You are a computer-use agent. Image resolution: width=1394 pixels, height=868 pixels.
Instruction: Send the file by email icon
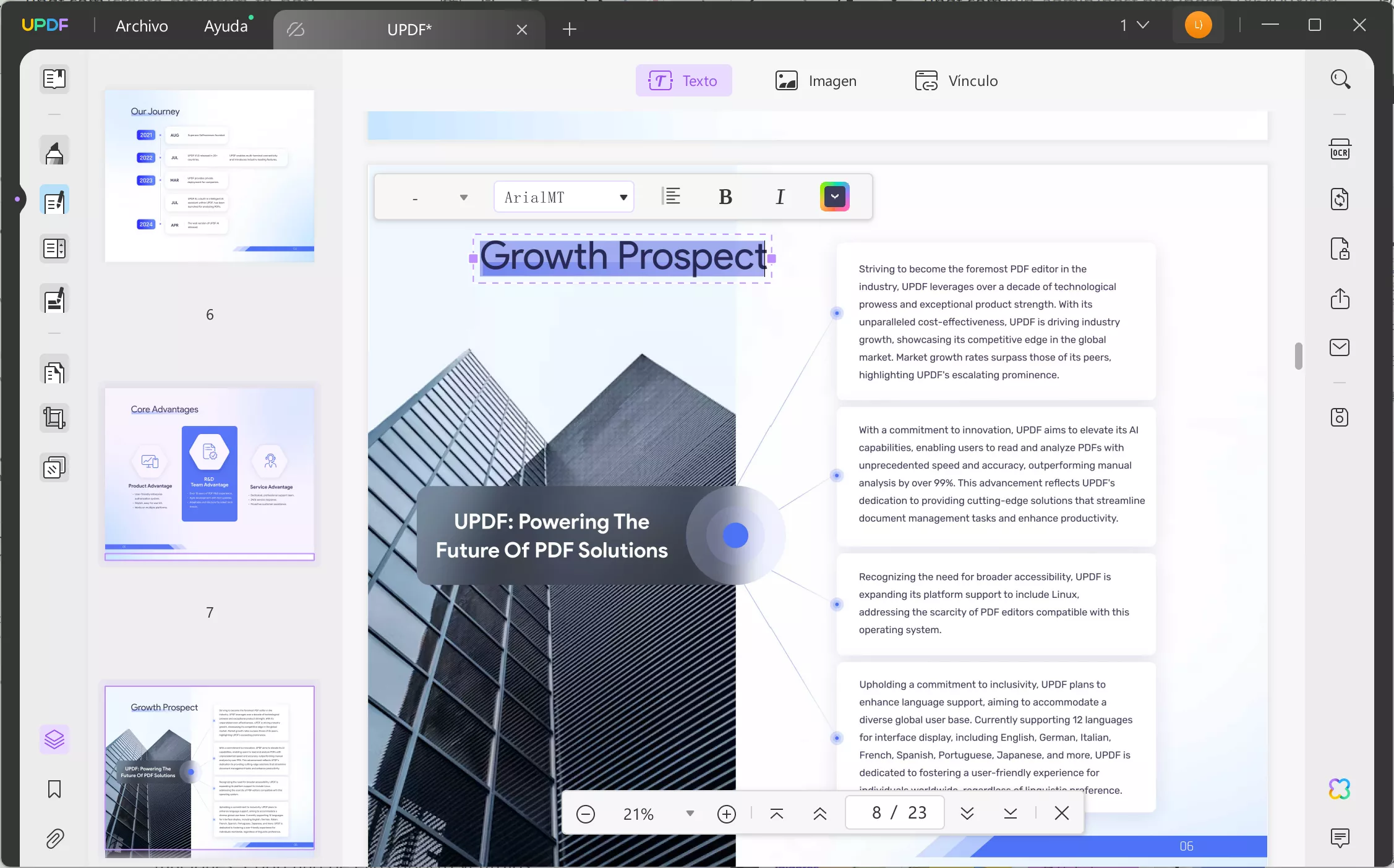point(1340,347)
